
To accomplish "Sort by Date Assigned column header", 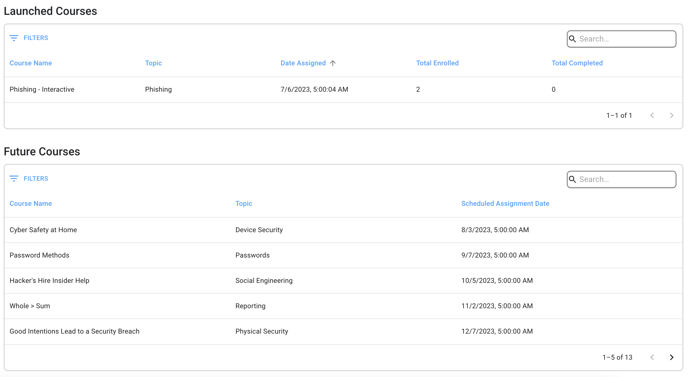I will click(x=303, y=63).
